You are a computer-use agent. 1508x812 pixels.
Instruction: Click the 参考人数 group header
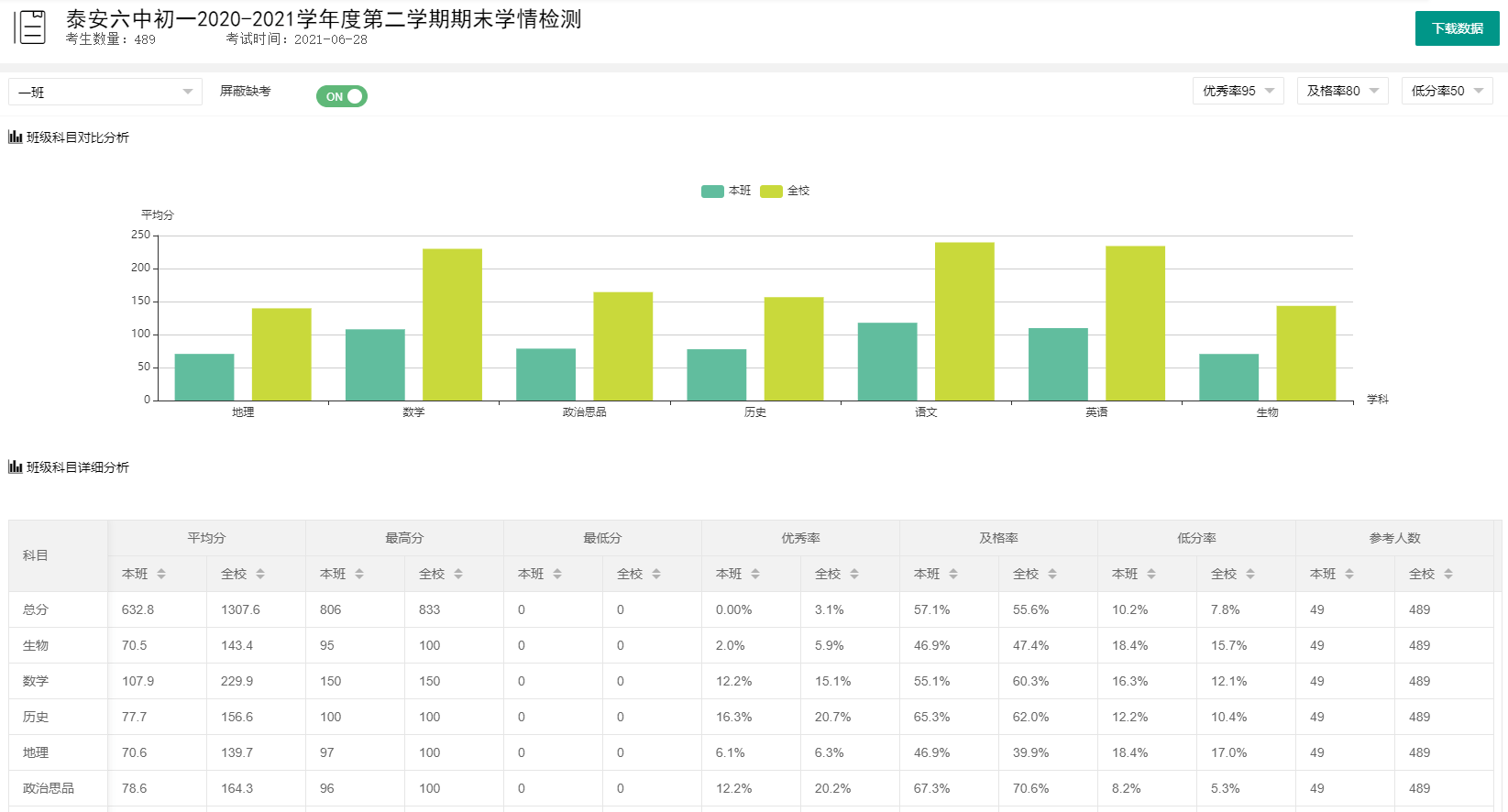1395,538
